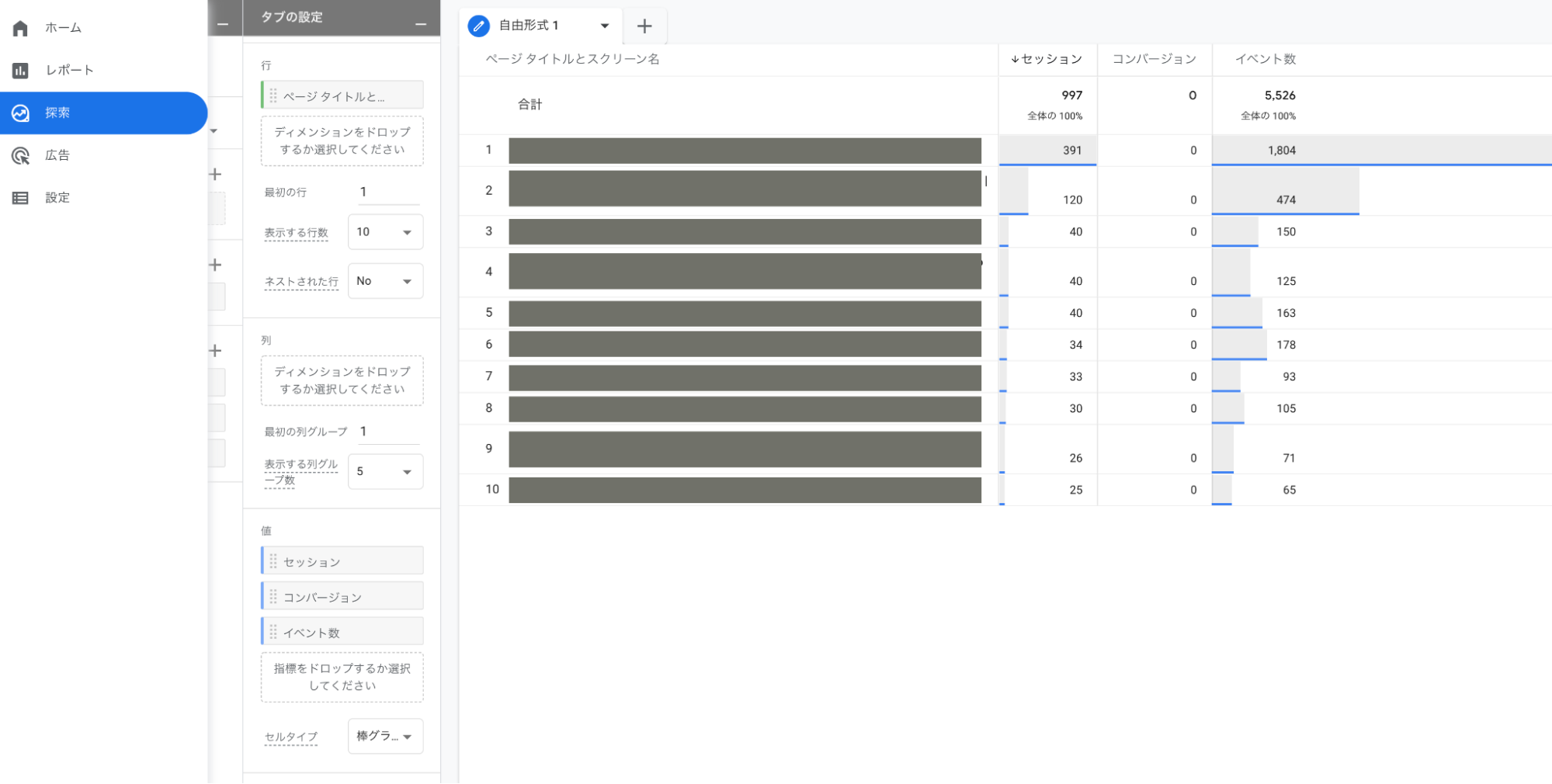Click the total sessions value 997
Screen dimensions: 1552x784
click(x=1071, y=95)
